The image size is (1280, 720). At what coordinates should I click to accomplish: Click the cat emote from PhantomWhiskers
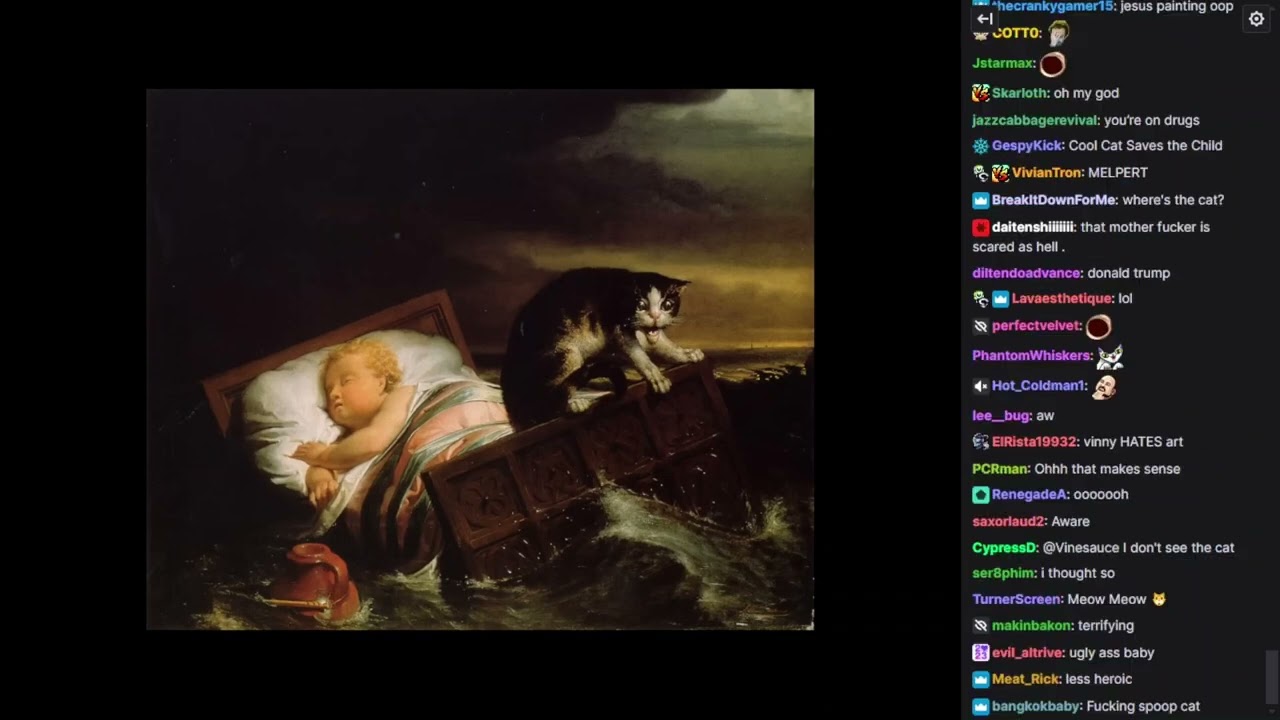pos(1110,356)
